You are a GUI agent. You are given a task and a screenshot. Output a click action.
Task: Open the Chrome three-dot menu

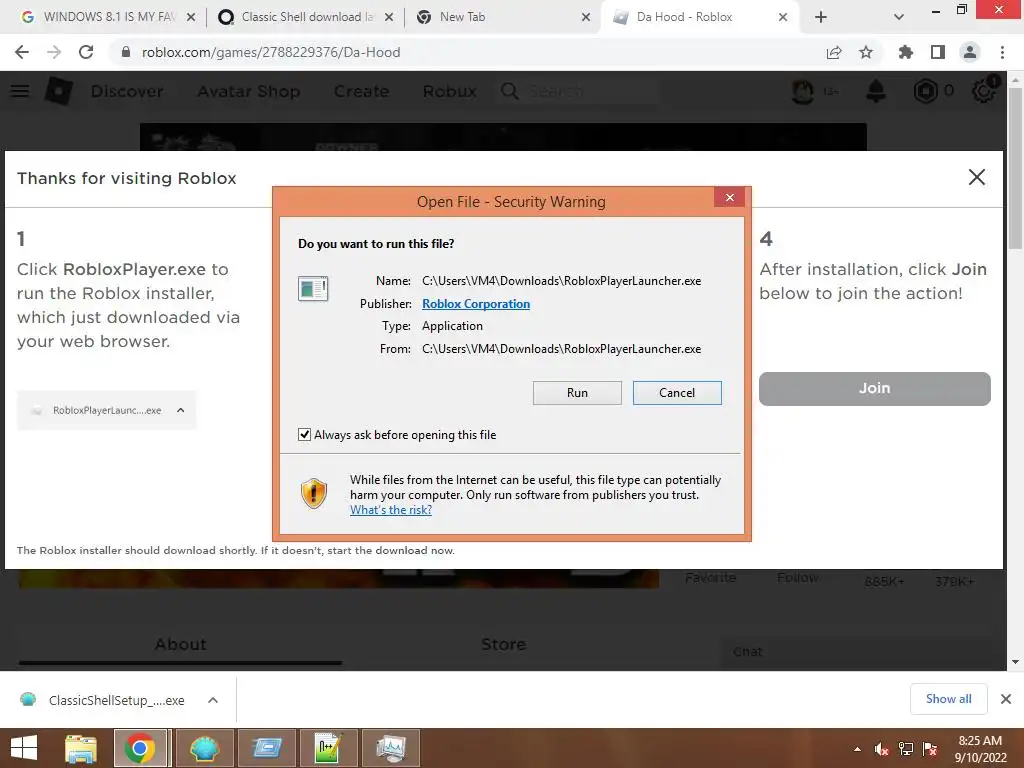coord(1002,52)
